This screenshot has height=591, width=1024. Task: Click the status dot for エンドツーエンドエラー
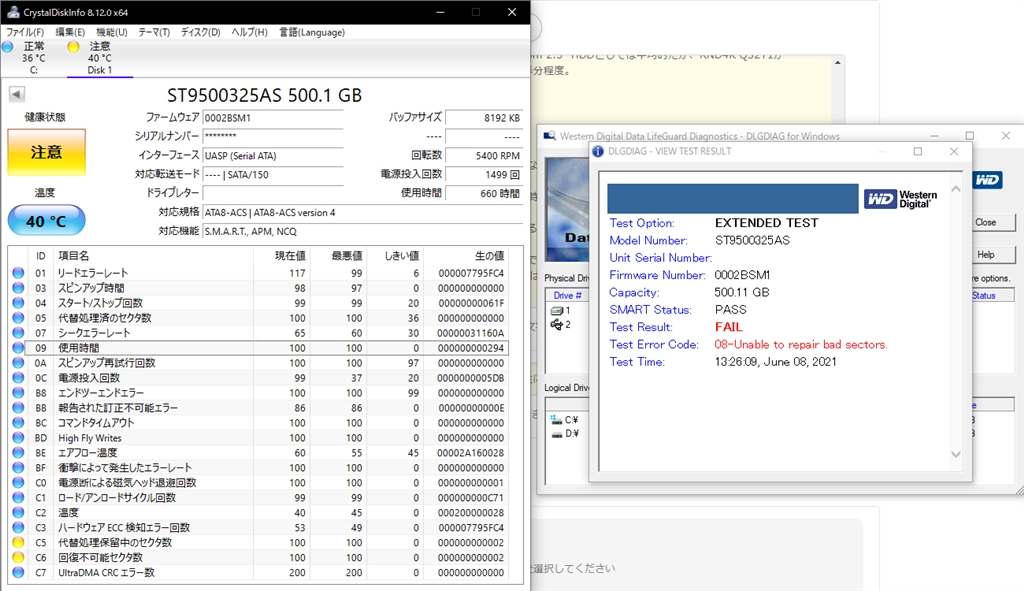point(18,393)
